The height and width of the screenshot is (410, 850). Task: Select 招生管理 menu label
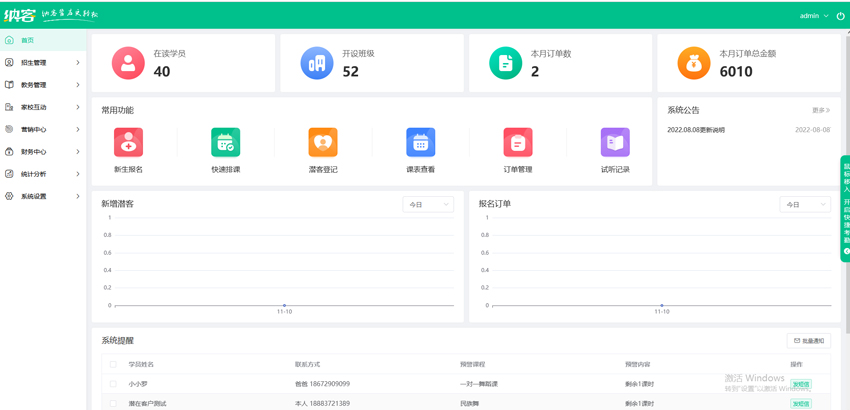point(34,63)
